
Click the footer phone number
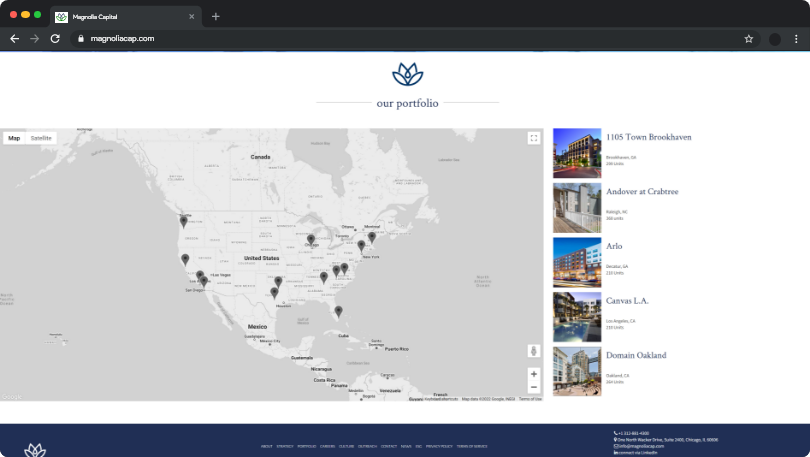click(632, 433)
